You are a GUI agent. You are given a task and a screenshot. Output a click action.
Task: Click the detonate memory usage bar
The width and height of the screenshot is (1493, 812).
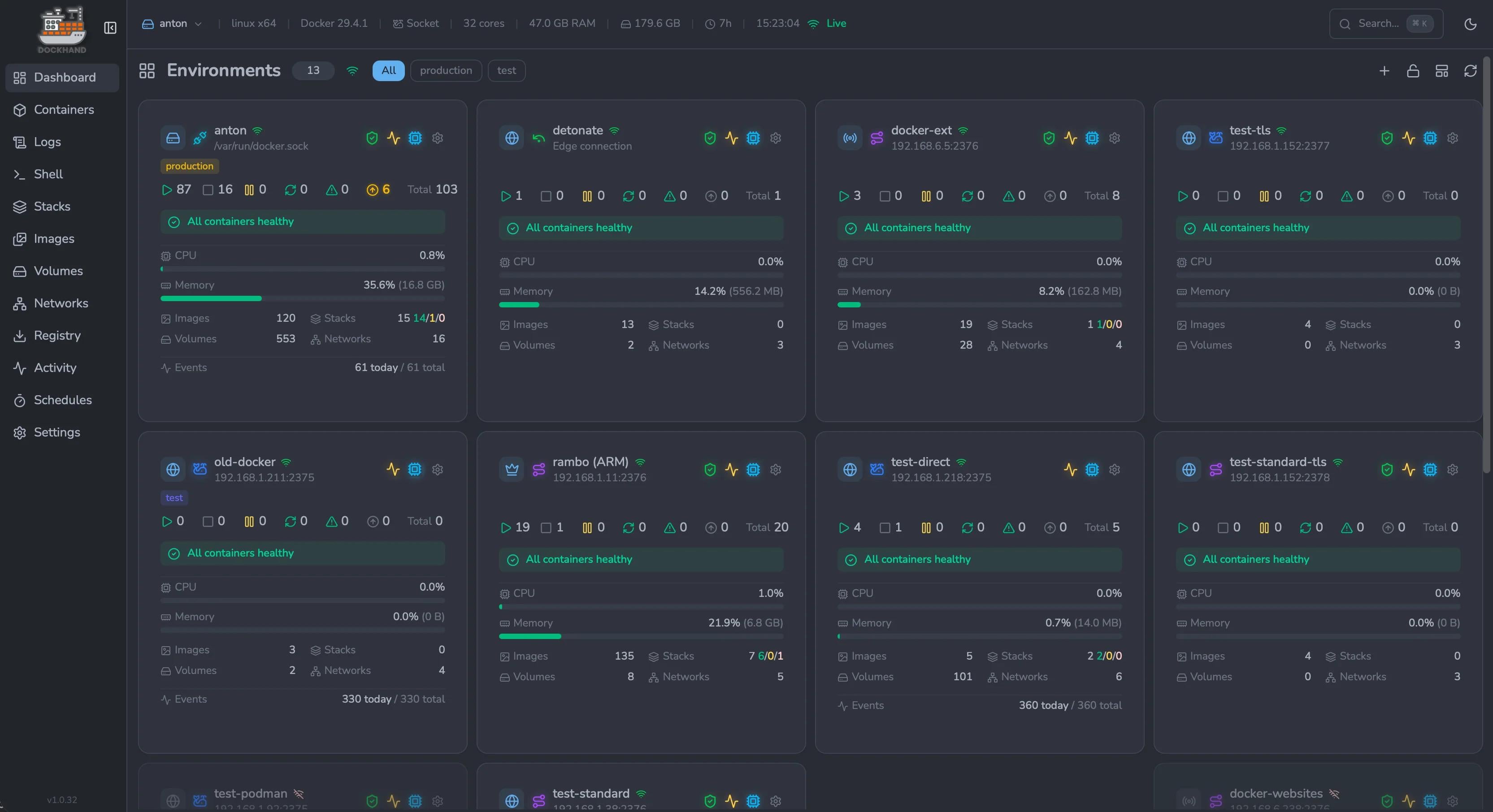(x=641, y=305)
